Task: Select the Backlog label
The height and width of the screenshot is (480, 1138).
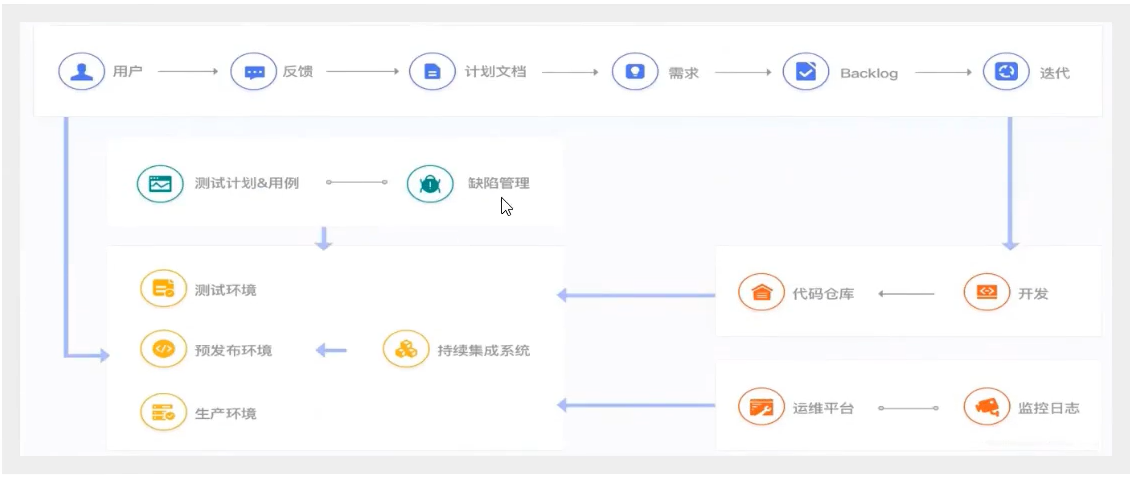Action: point(869,73)
